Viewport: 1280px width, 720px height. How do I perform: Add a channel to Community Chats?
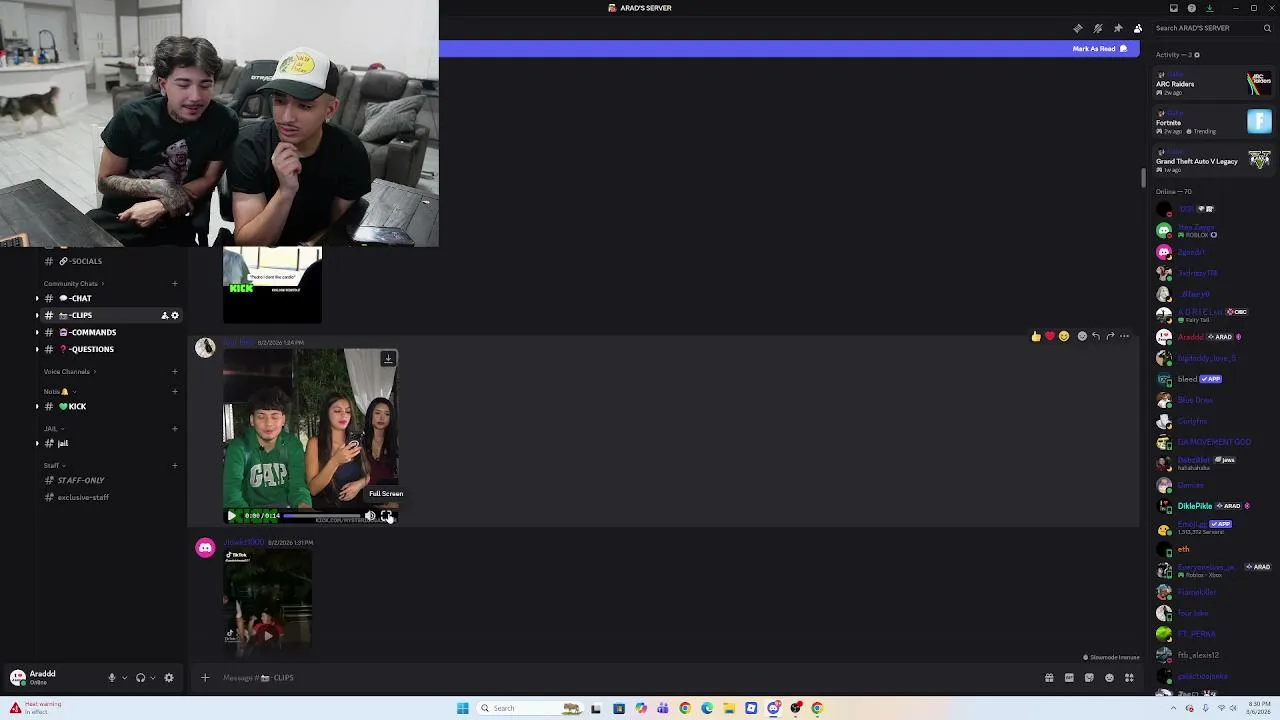tap(175, 283)
